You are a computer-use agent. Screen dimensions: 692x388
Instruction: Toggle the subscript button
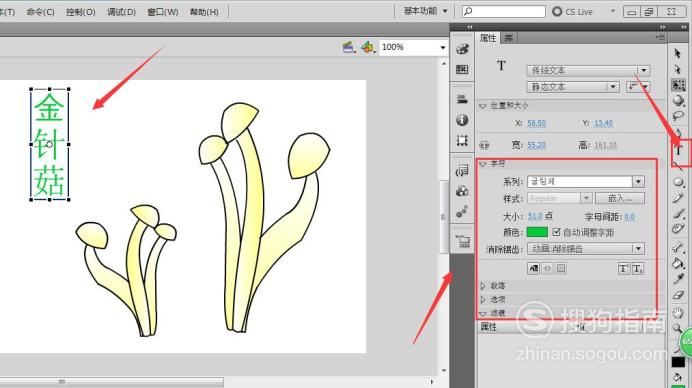(637, 268)
